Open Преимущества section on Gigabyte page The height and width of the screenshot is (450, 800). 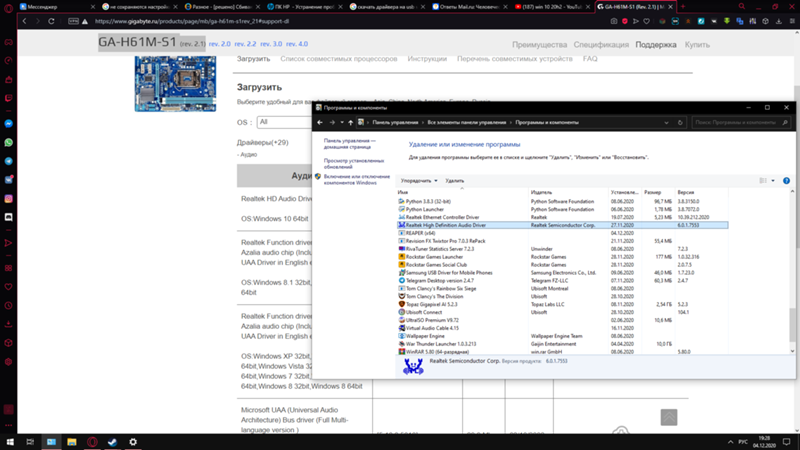tap(539, 44)
